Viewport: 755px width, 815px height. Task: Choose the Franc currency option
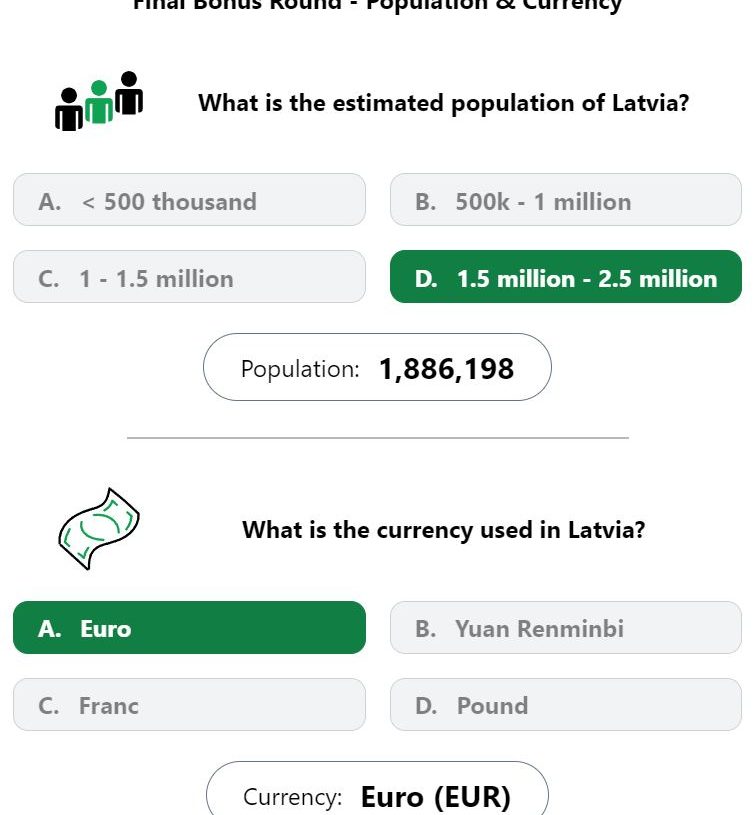point(189,704)
